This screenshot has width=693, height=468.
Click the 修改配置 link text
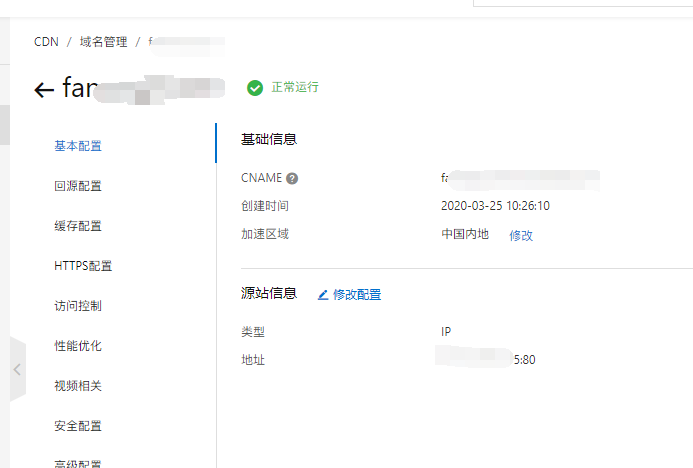click(x=357, y=295)
